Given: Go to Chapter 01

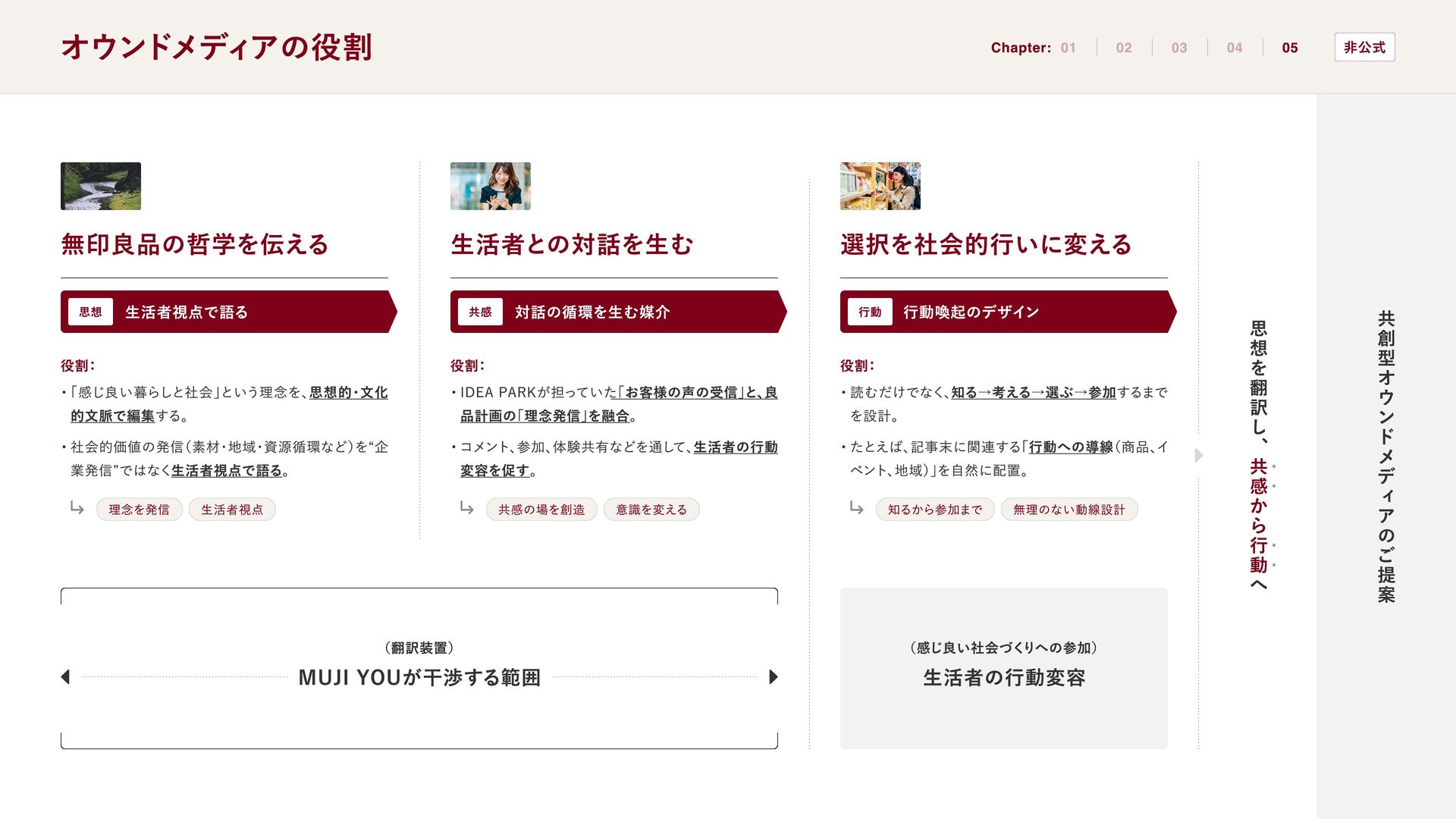Looking at the screenshot, I should [x=1068, y=48].
